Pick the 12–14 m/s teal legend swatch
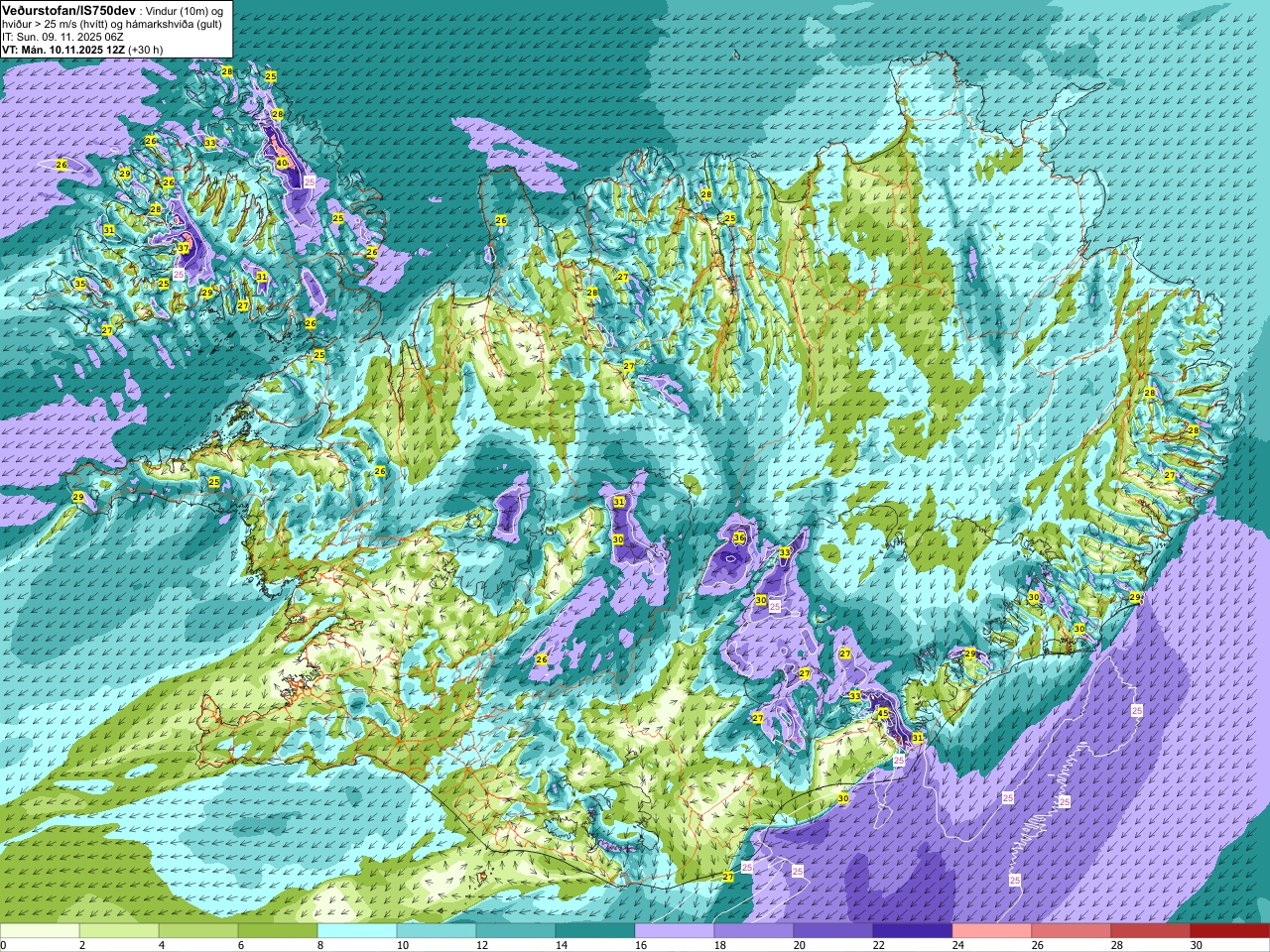 pos(516,931)
